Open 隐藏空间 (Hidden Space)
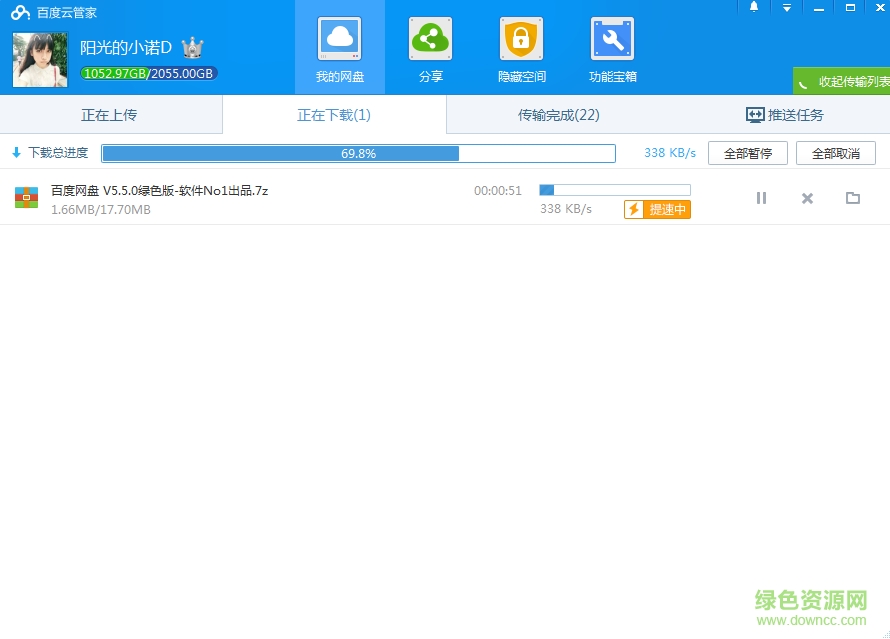Screen dimensions: 890x639 (520, 40)
